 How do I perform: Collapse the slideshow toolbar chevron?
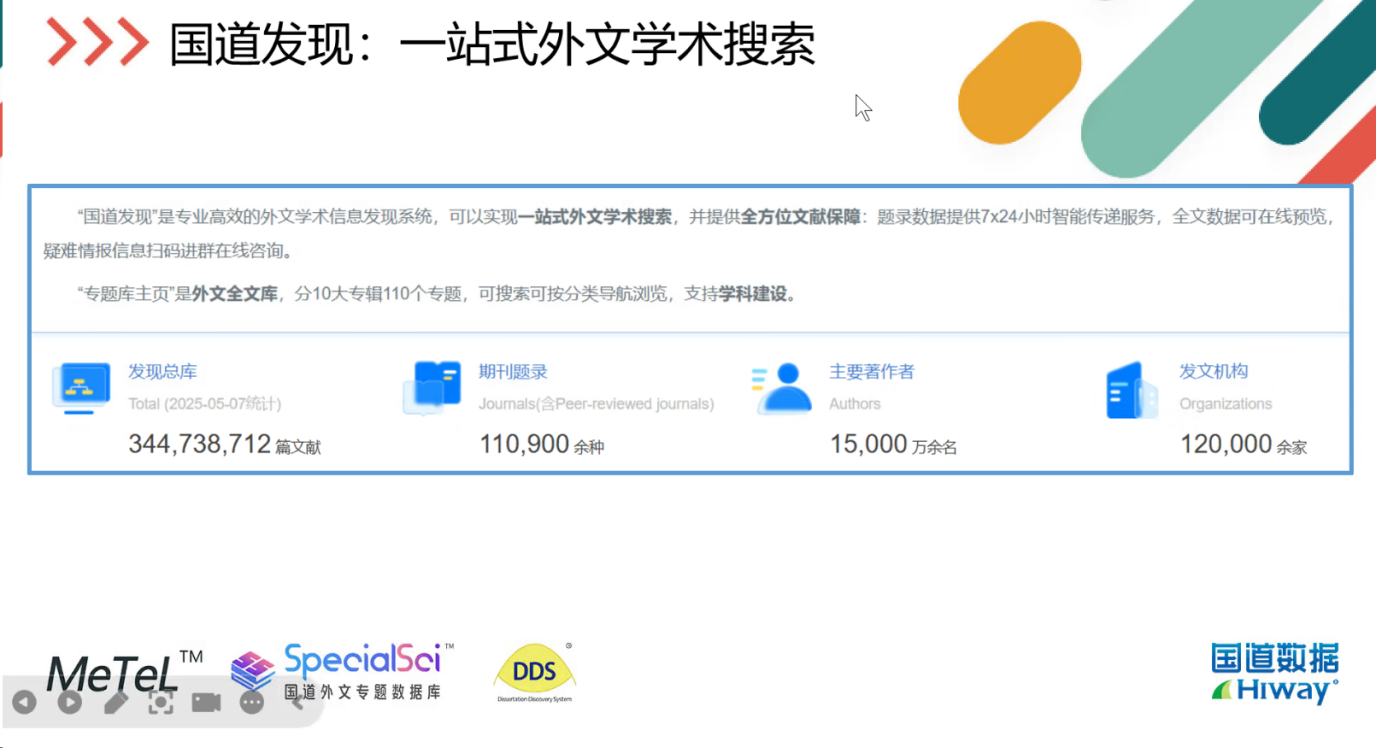coord(297,702)
